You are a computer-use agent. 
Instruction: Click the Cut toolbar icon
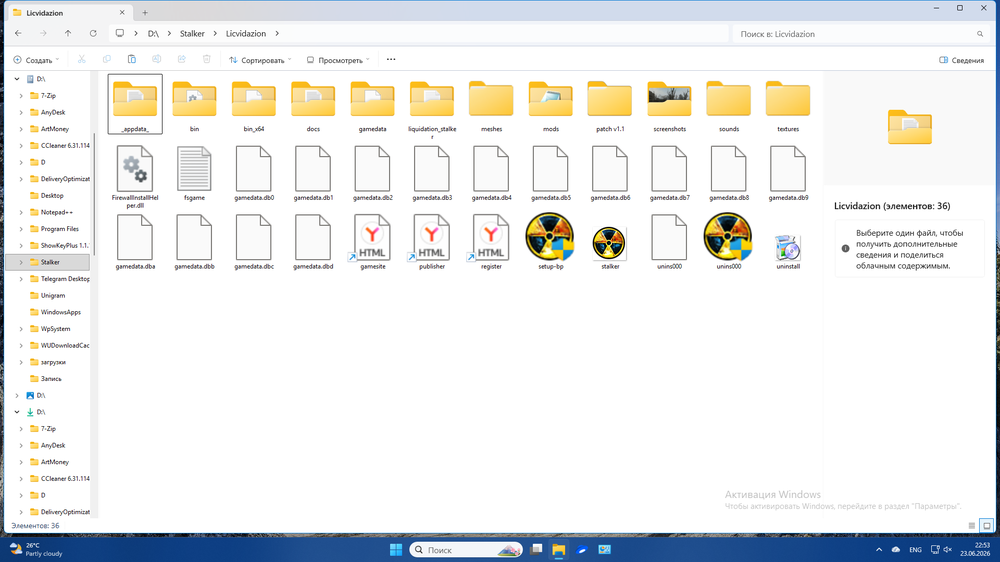tap(82, 59)
